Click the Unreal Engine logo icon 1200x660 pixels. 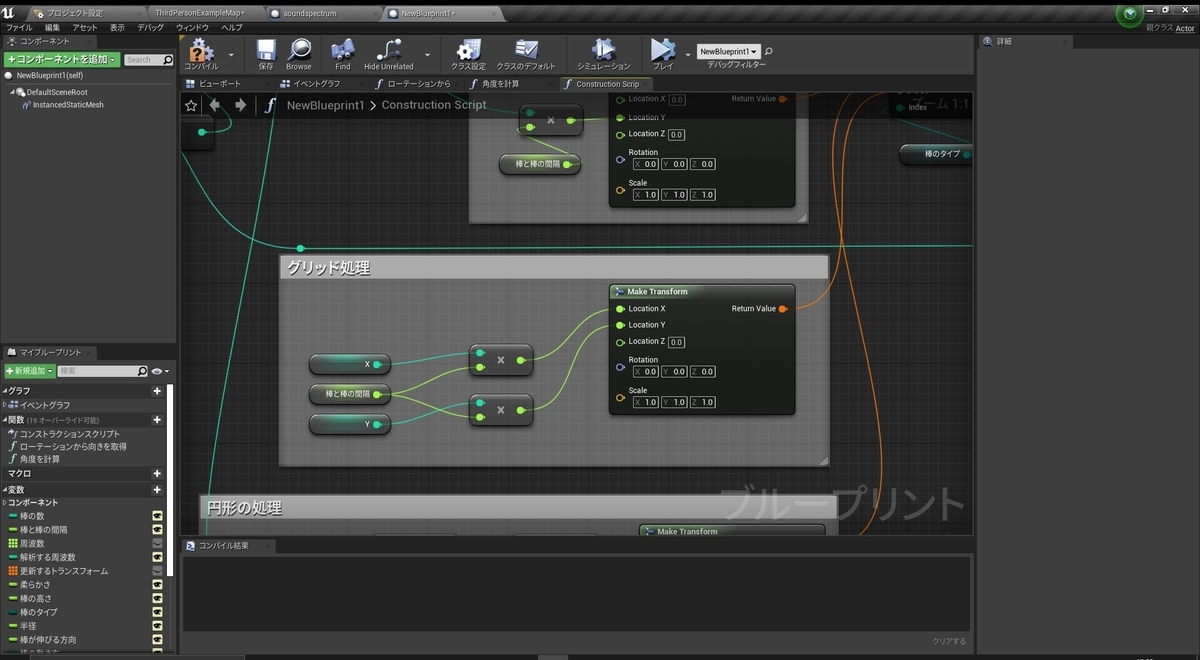point(9,13)
